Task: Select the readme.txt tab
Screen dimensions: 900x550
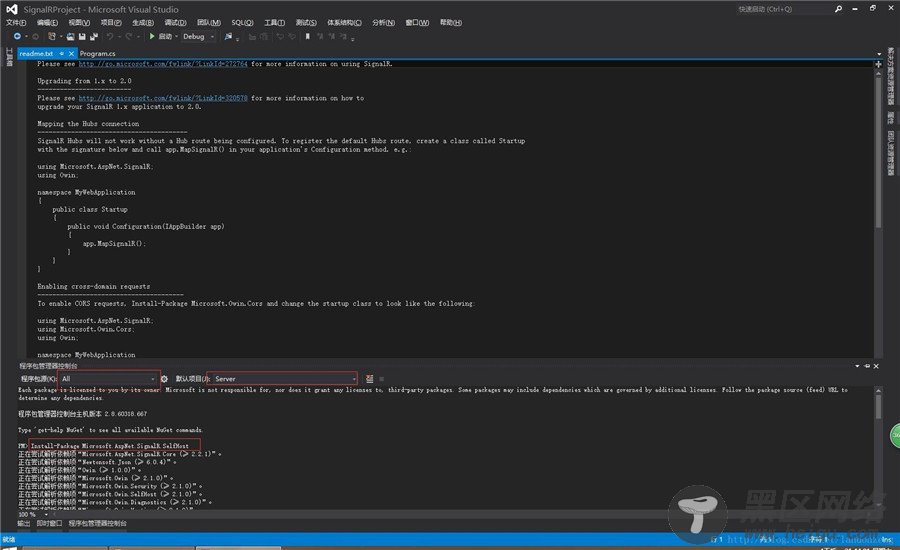Action: (x=36, y=53)
